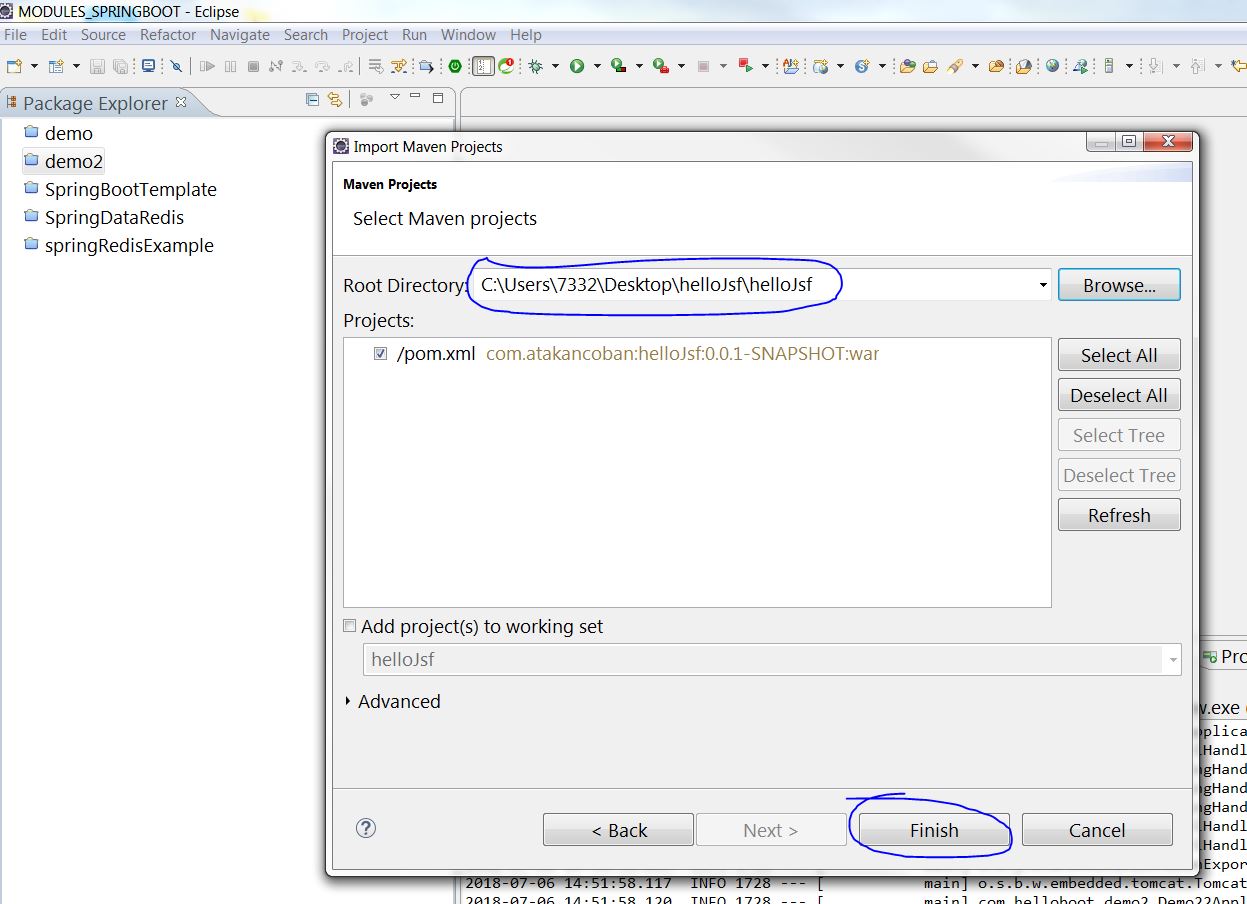Open the Root Directory dropdown arrow
The width and height of the screenshot is (1247, 904).
[x=1042, y=285]
